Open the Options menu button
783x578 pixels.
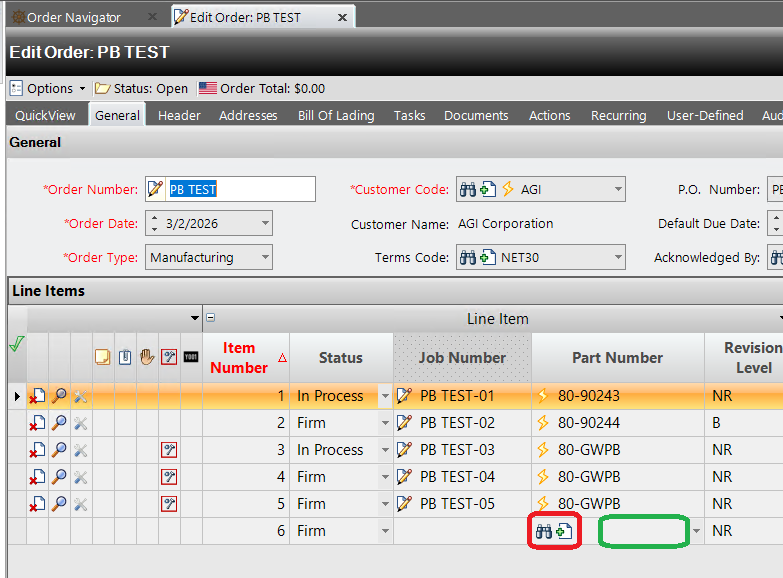(x=48, y=88)
